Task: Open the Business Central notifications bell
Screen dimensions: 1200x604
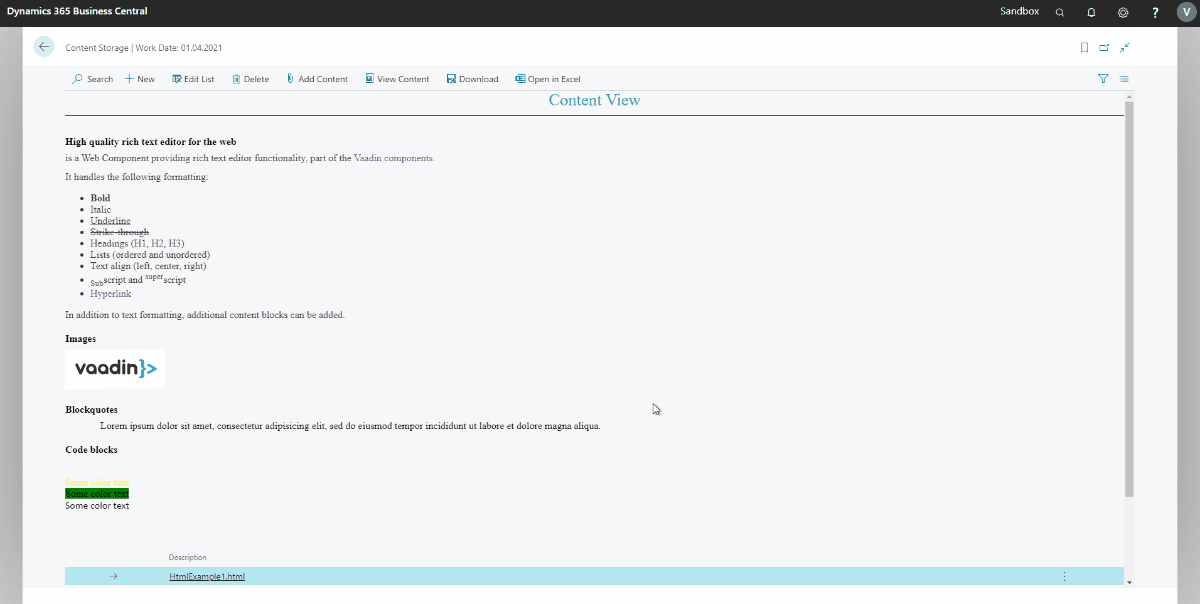Action: 1091,12
